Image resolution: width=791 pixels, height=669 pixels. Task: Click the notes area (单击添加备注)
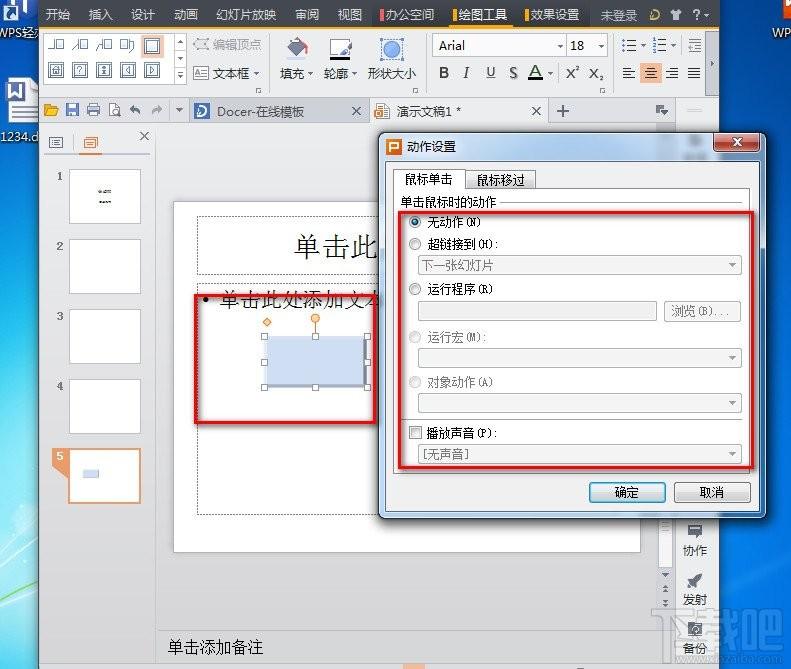(x=215, y=647)
